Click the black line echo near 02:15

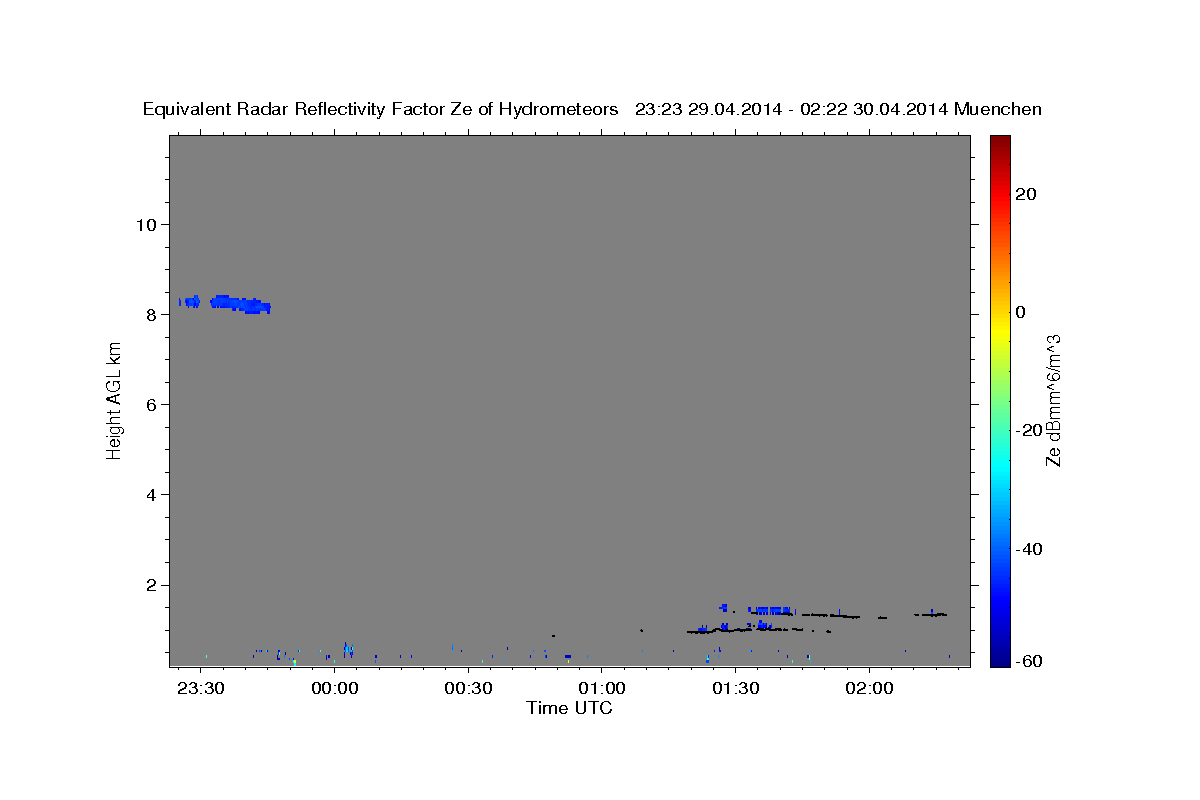(x=930, y=614)
